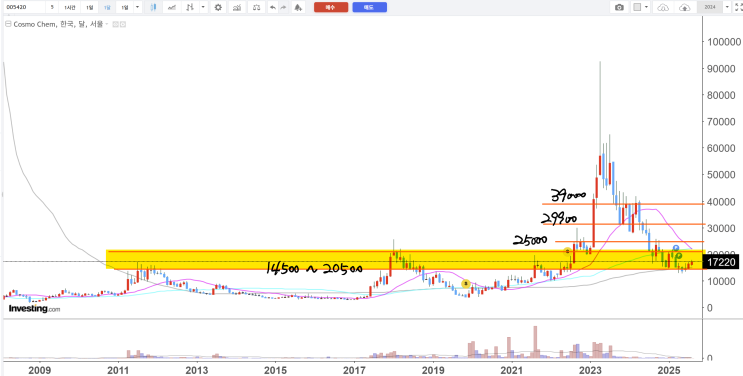Click the square chart layout icon

pyautogui.click(x=637, y=7)
